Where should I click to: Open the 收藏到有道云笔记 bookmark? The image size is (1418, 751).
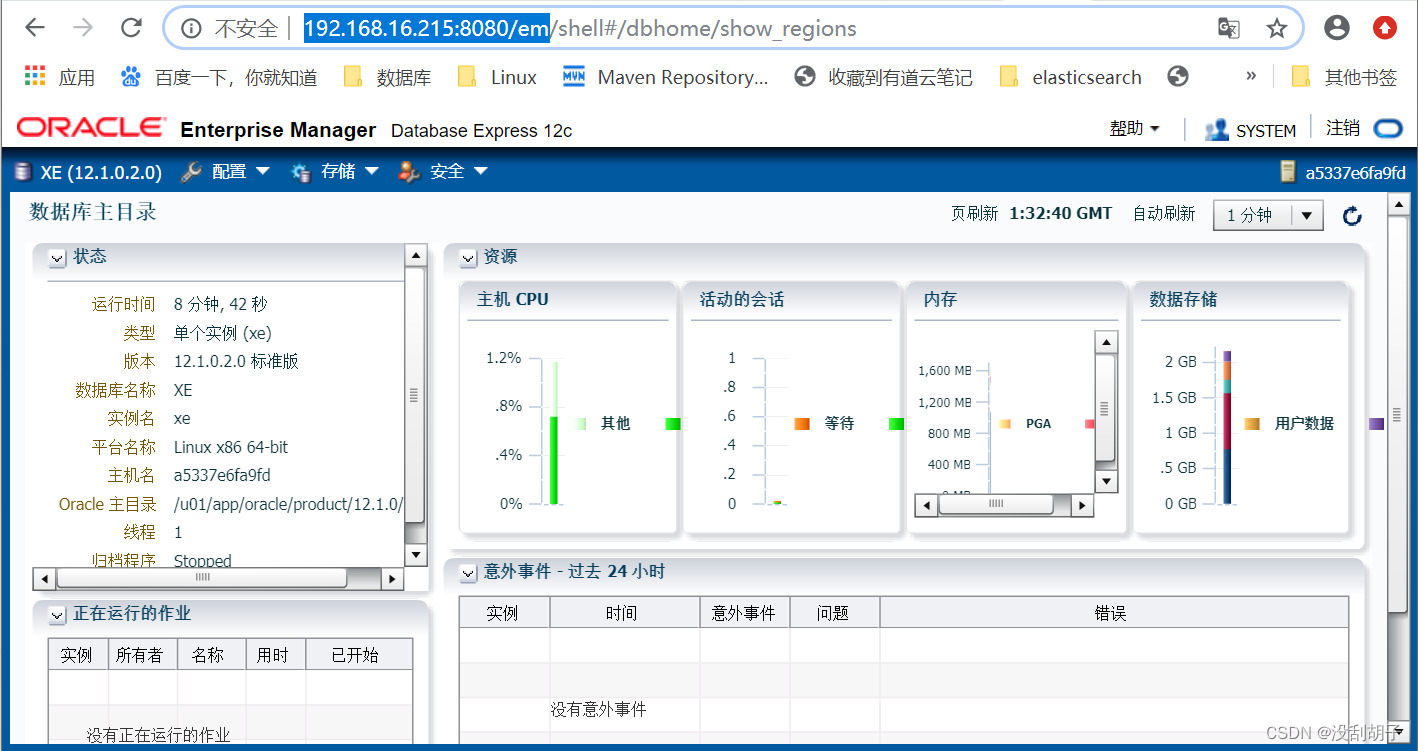pyautogui.click(x=883, y=77)
